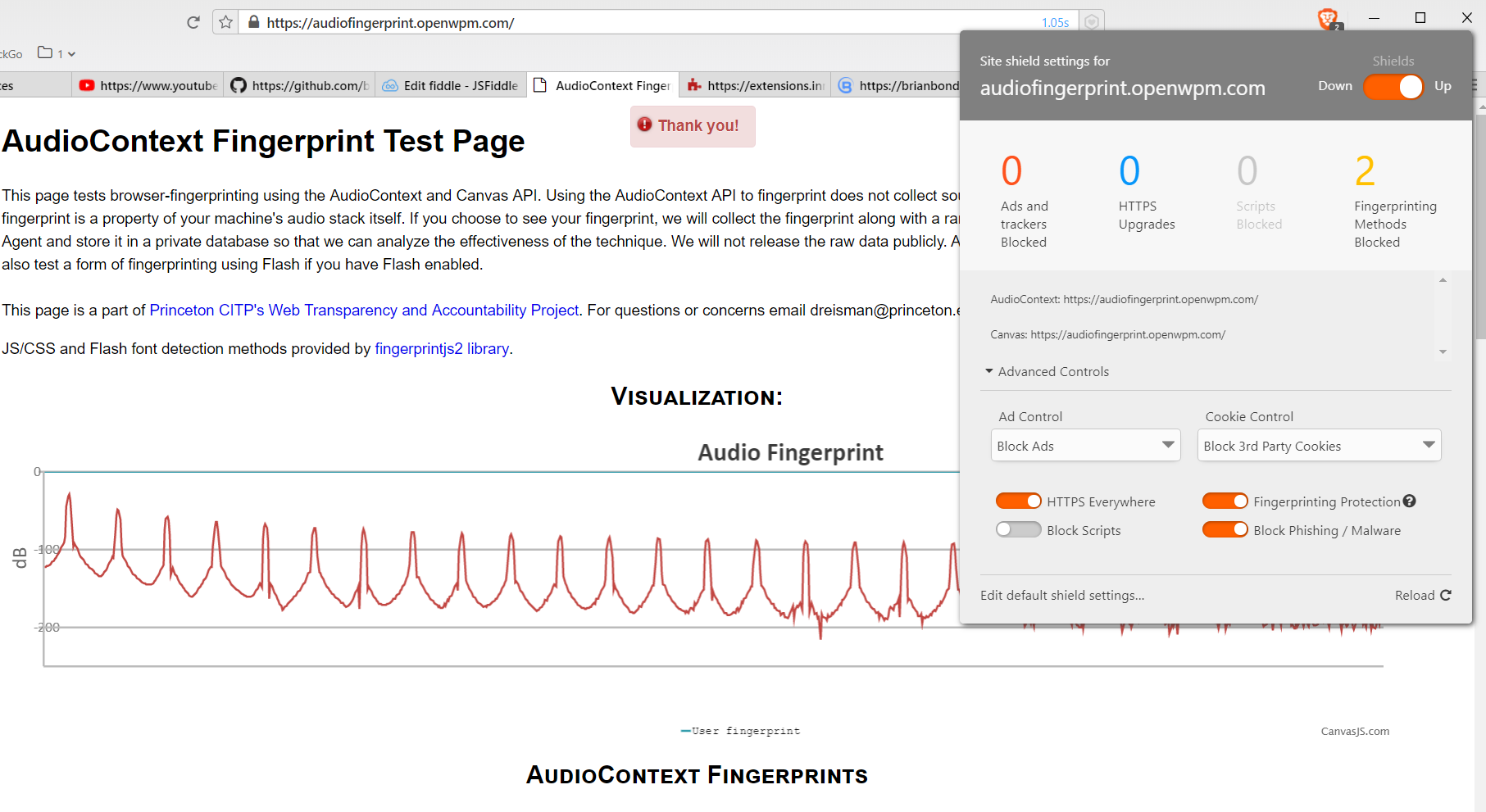This screenshot has width=1486, height=812.
Task: Click the browser reload icon
Action: [x=193, y=22]
